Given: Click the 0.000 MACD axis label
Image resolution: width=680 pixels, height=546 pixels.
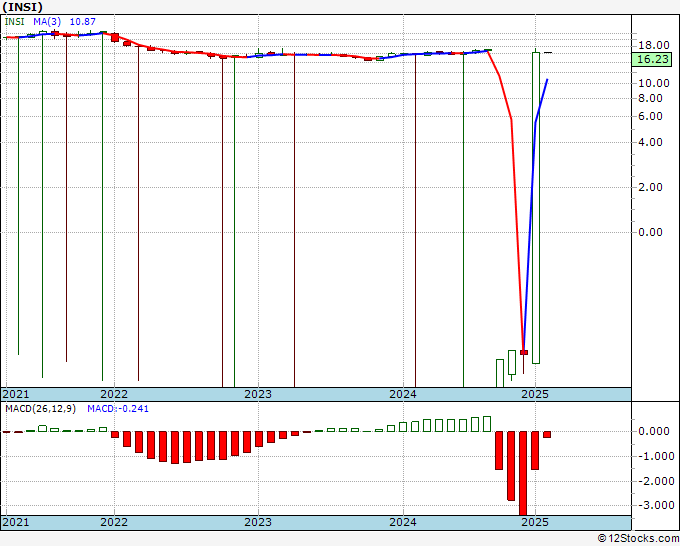Looking at the screenshot, I should tap(654, 431).
